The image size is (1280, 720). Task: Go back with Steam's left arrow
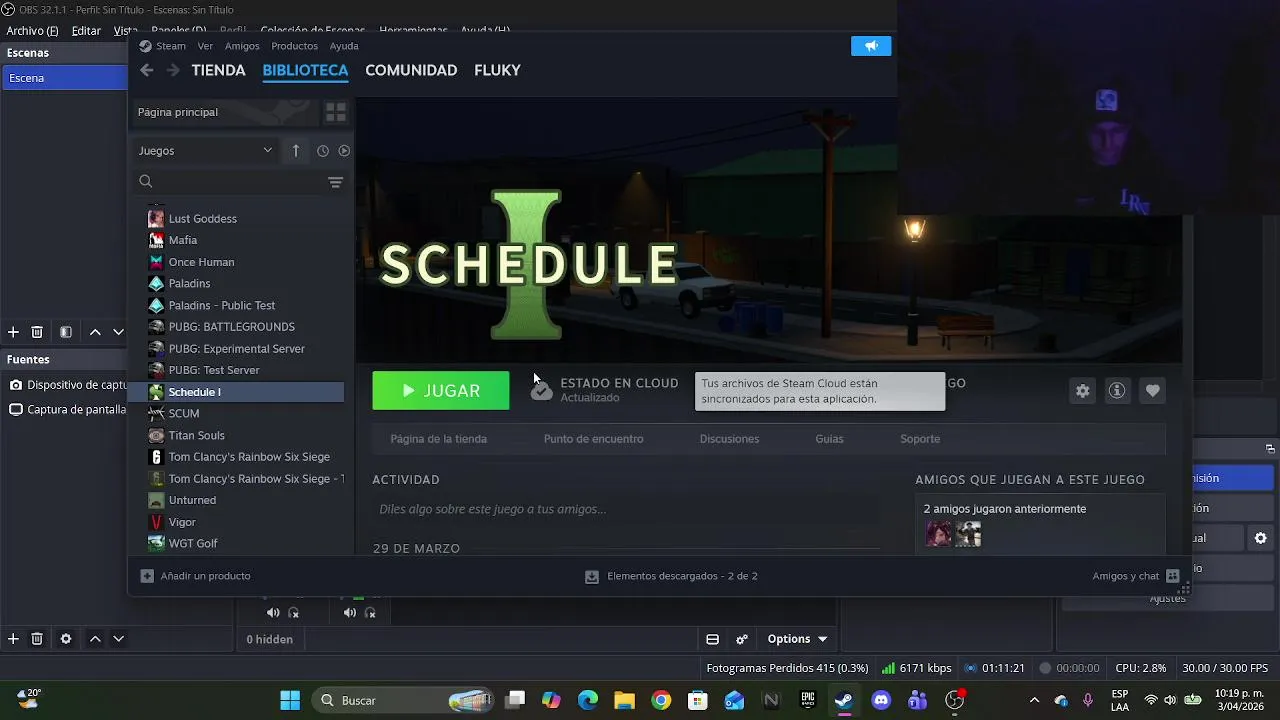point(147,70)
